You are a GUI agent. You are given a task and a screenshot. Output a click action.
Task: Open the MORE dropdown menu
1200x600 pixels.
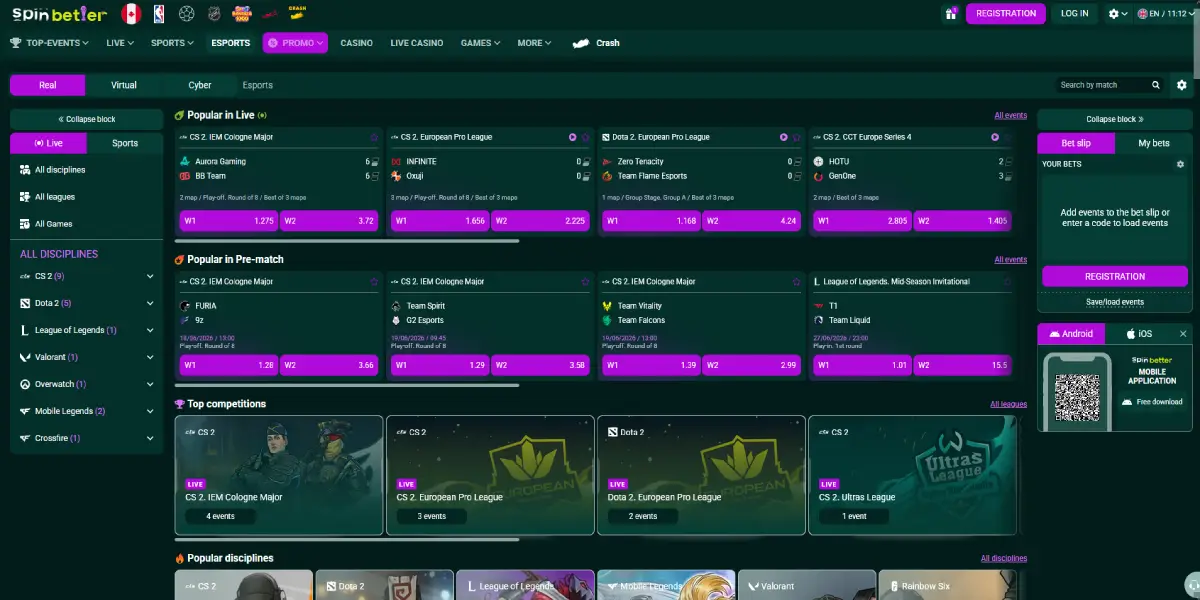(535, 43)
